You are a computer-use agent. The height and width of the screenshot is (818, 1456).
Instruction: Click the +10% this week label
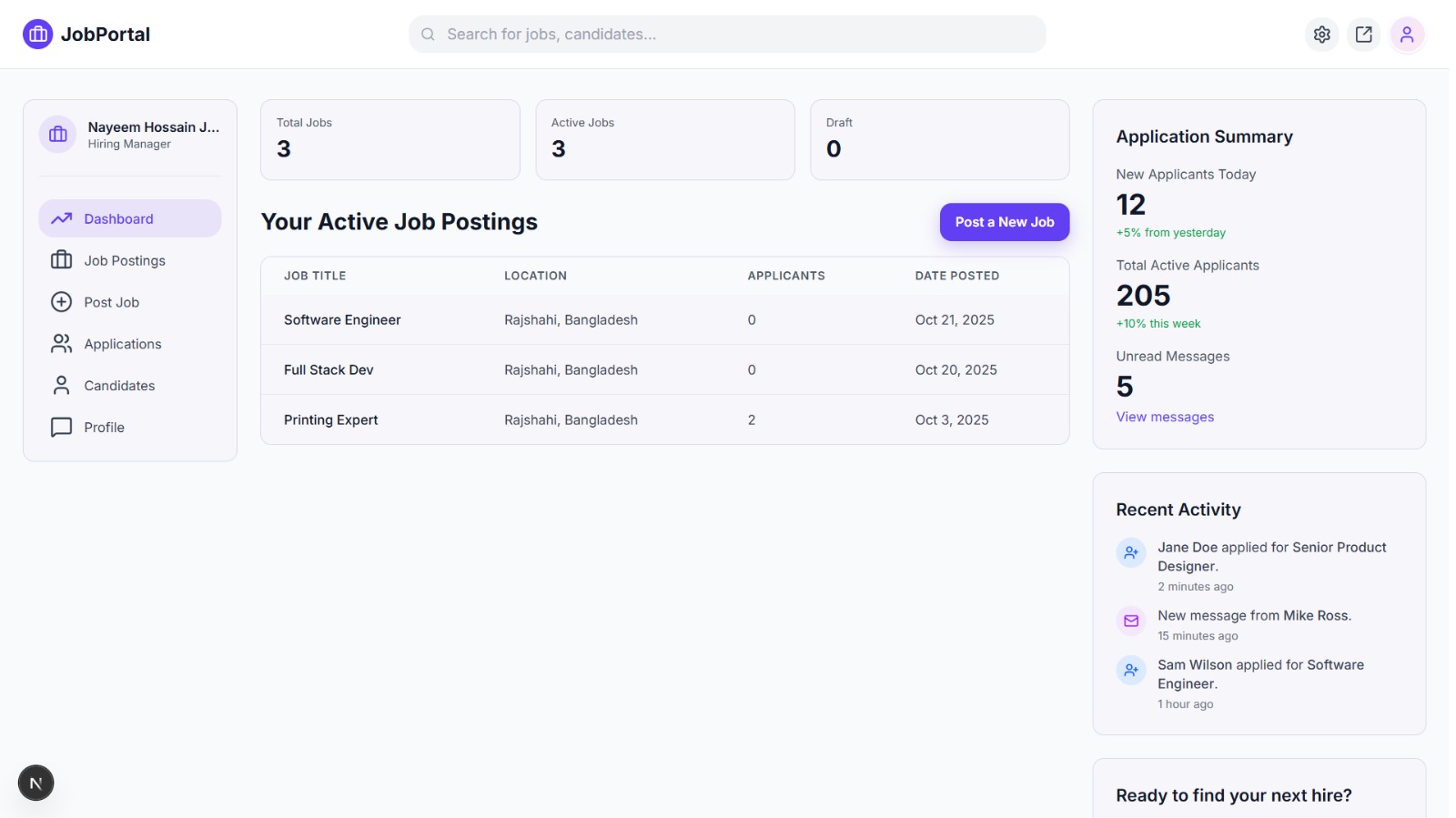1158,324
